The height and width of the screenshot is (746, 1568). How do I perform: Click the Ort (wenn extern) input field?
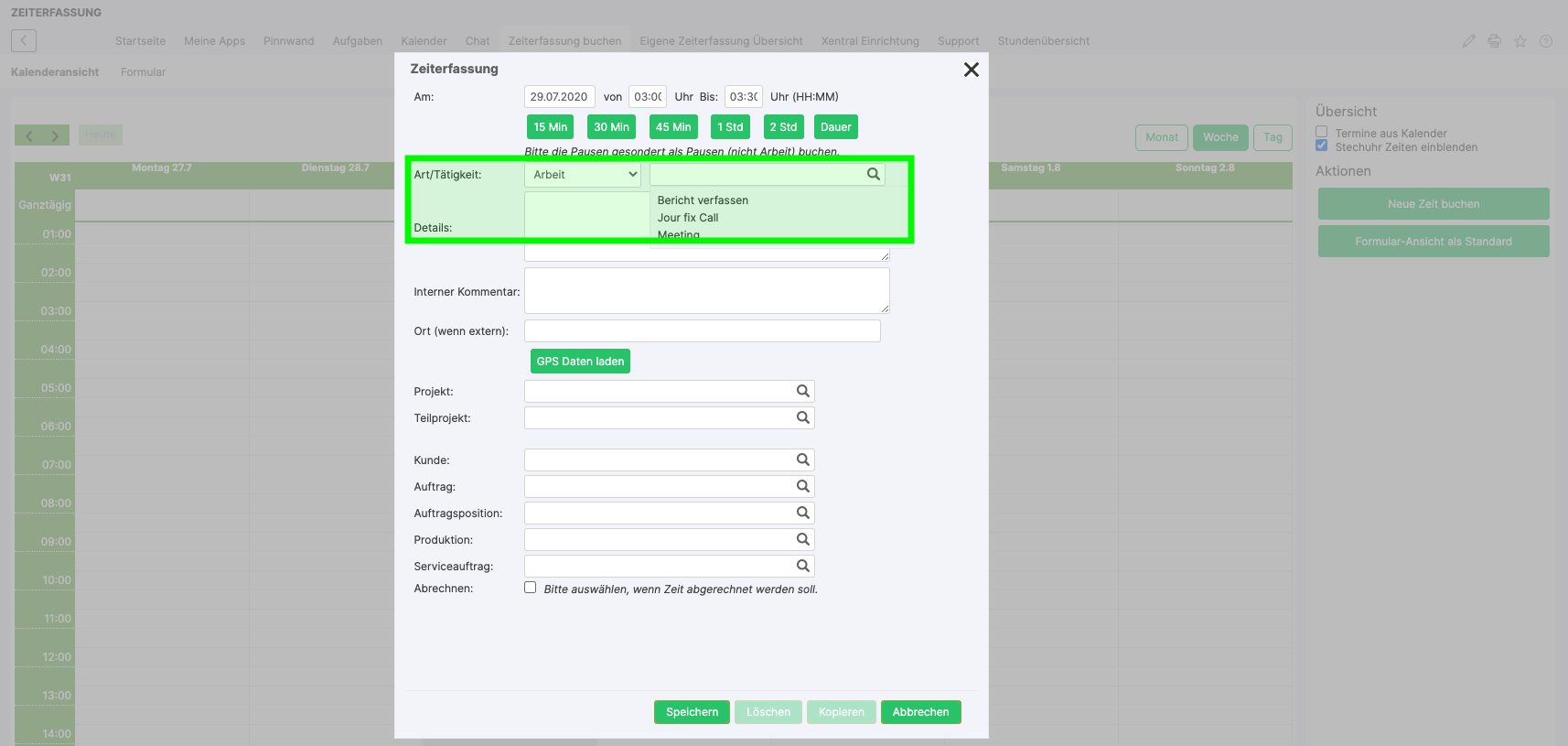(x=702, y=331)
